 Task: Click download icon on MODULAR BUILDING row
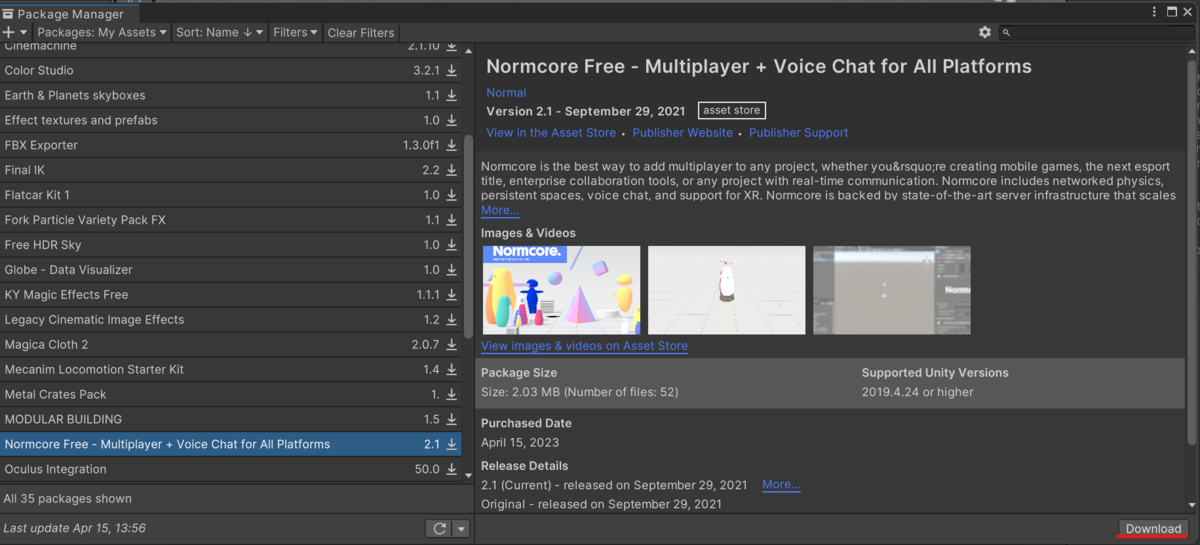coord(452,420)
